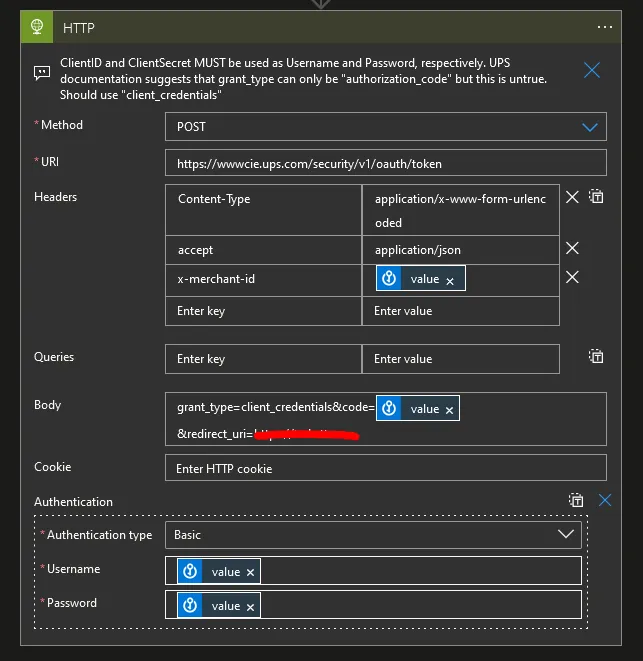This screenshot has height=661, width=643.
Task: Click the Cookie field label
Action: point(52,467)
